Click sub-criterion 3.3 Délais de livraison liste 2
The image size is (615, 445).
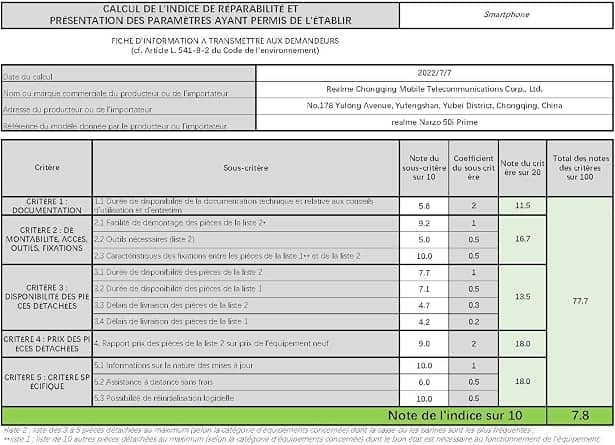pyautogui.click(x=246, y=305)
